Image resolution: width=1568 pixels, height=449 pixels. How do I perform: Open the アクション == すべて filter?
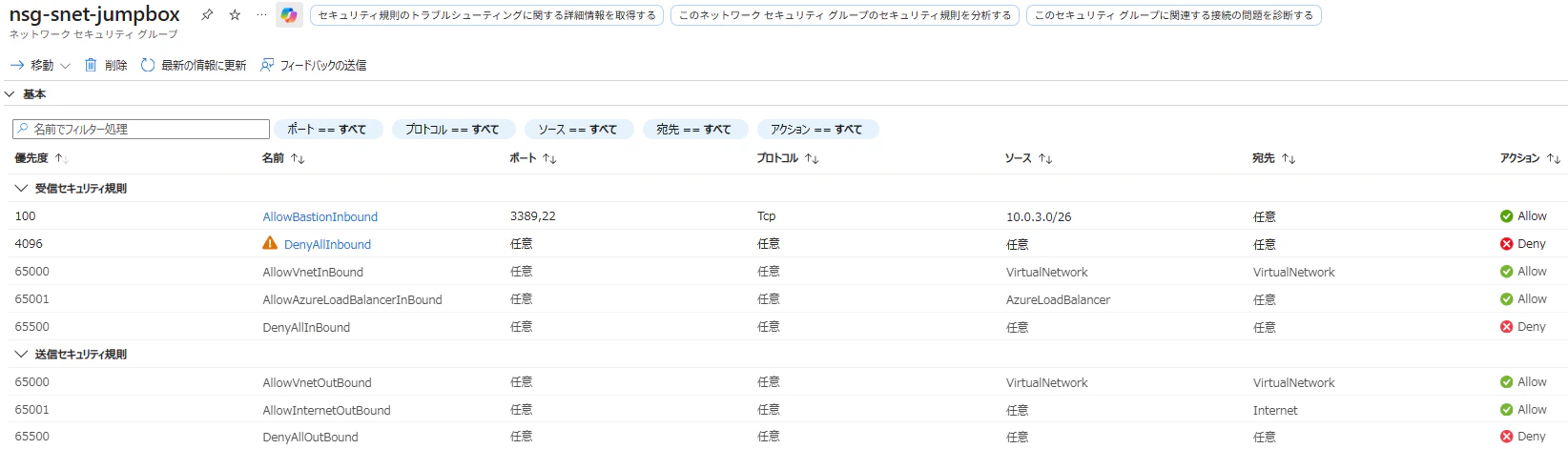click(817, 130)
